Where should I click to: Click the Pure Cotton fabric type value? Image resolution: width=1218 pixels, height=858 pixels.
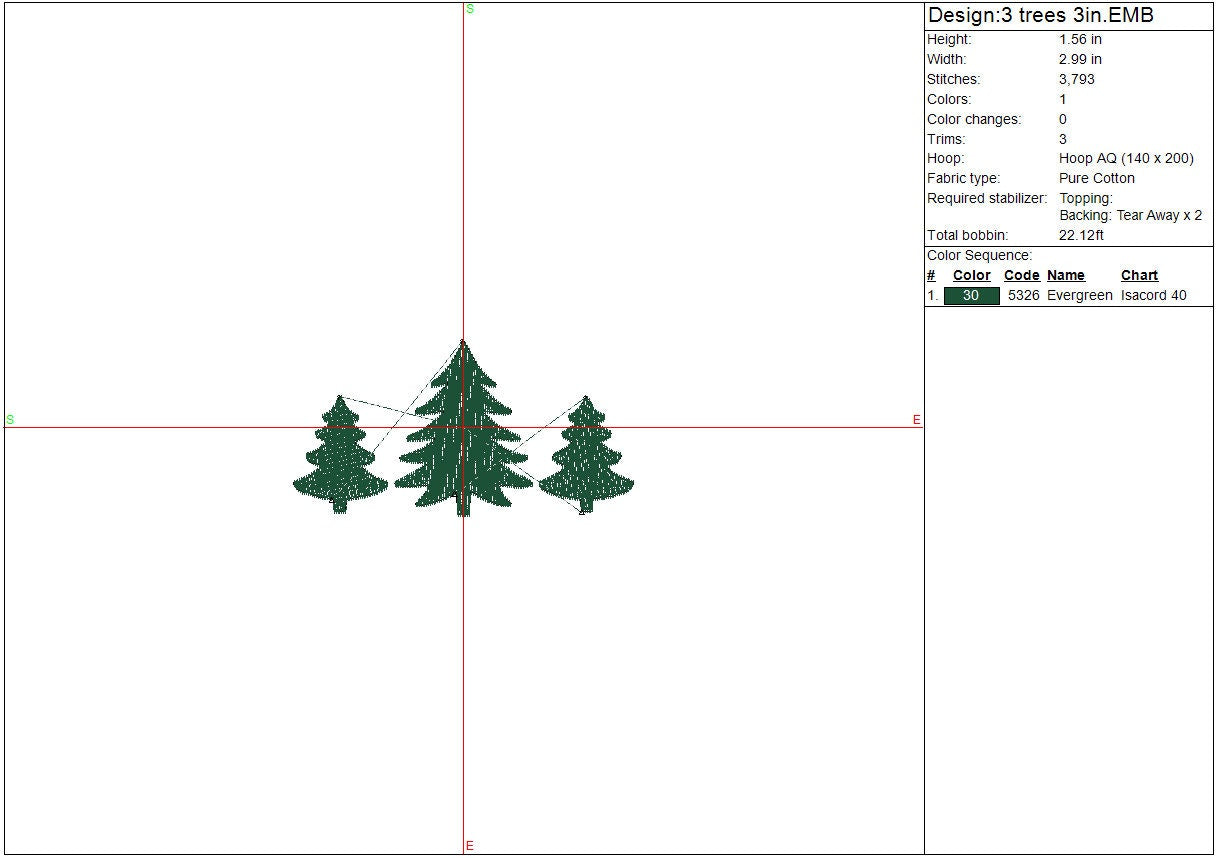(x=1097, y=179)
